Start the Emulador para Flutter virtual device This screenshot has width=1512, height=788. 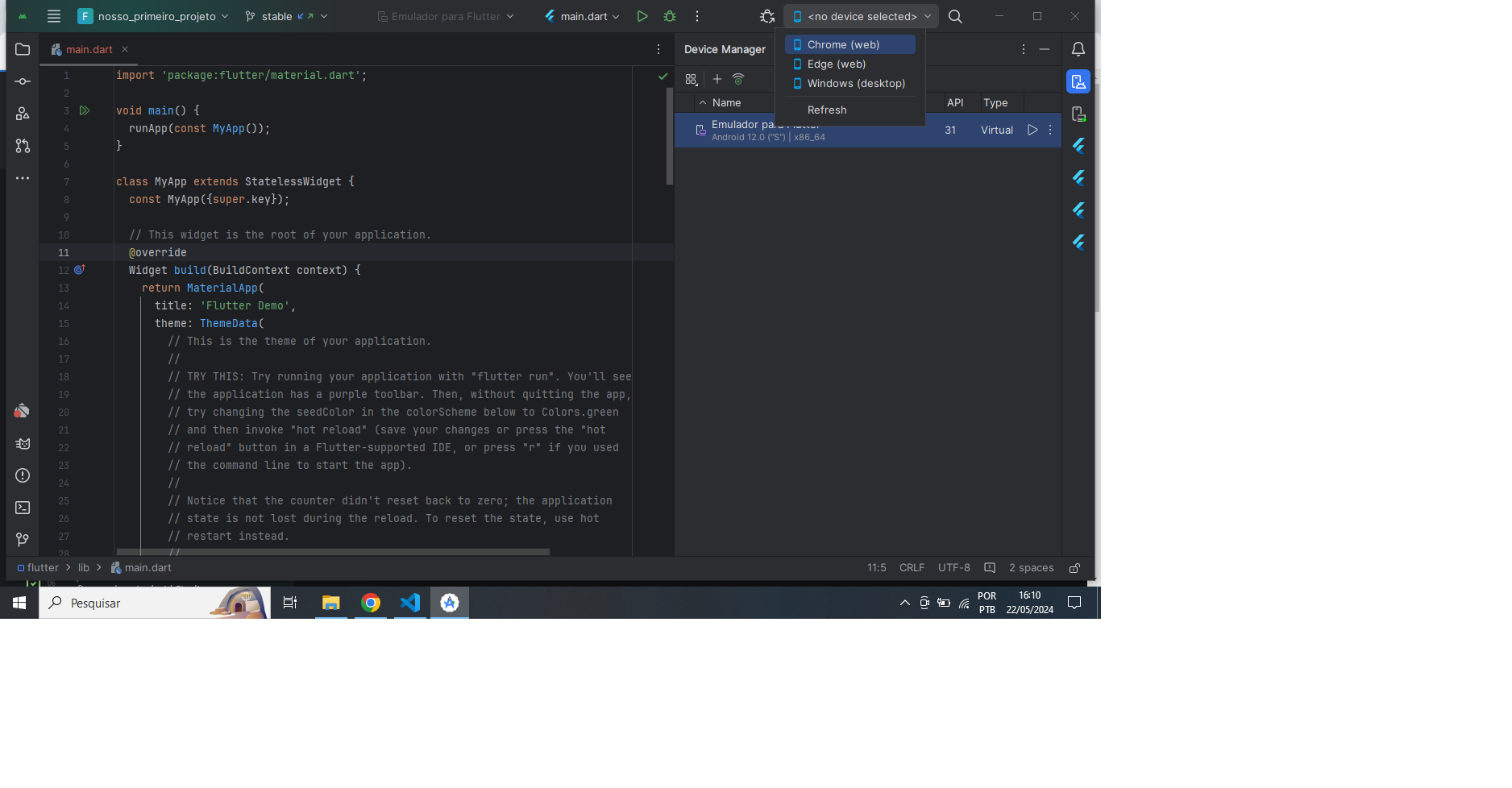(1032, 130)
